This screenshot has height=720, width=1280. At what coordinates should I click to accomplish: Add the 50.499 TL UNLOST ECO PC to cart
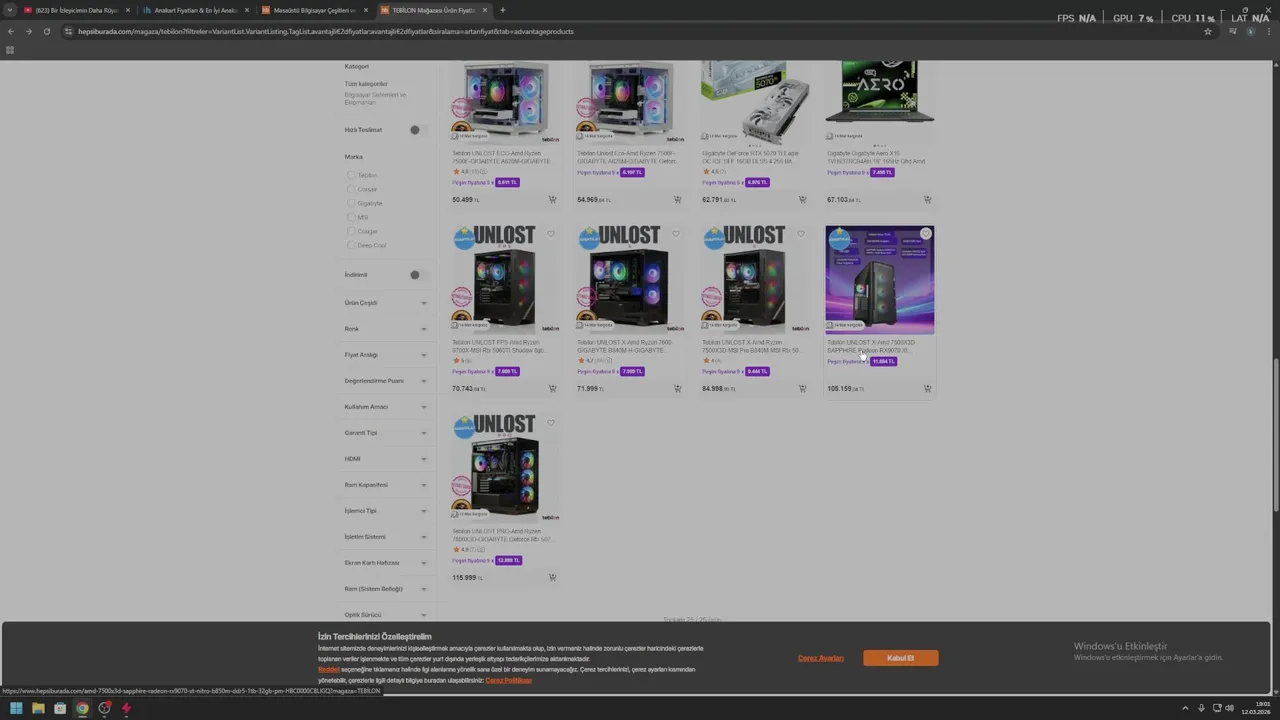552,199
